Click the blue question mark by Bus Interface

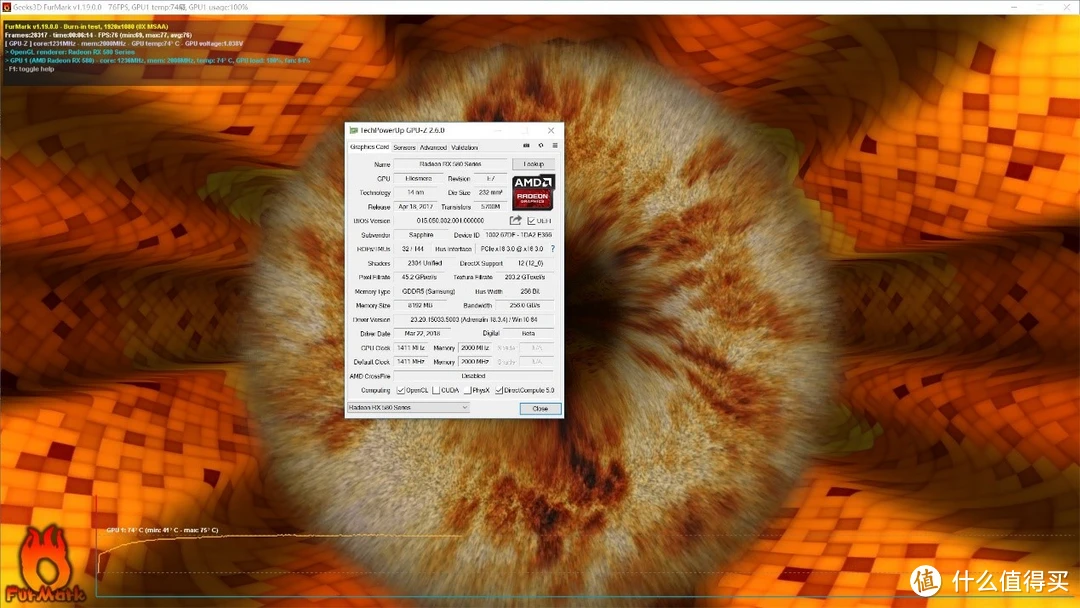coord(552,249)
